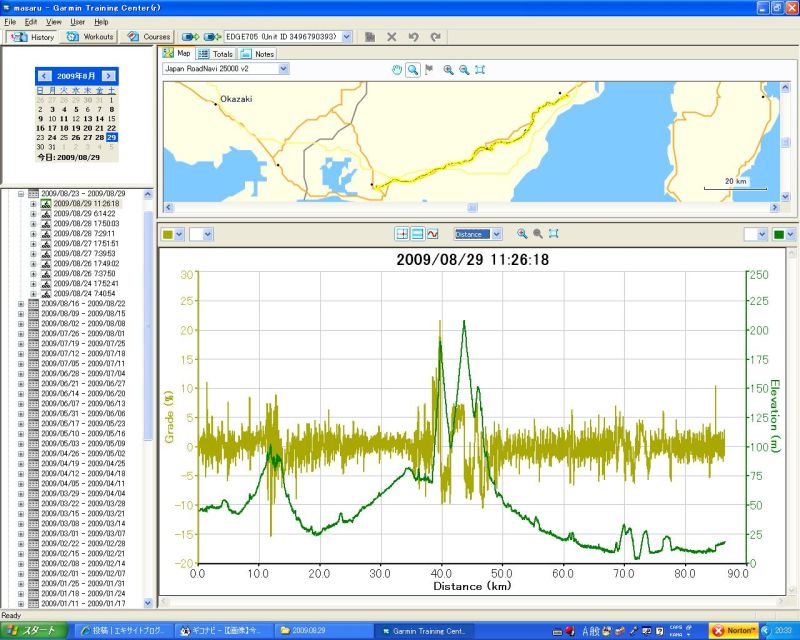Click the undo arrow icon
Image resolution: width=800 pixels, height=640 pixels.
pyautogui.click(x=414, y=37)
